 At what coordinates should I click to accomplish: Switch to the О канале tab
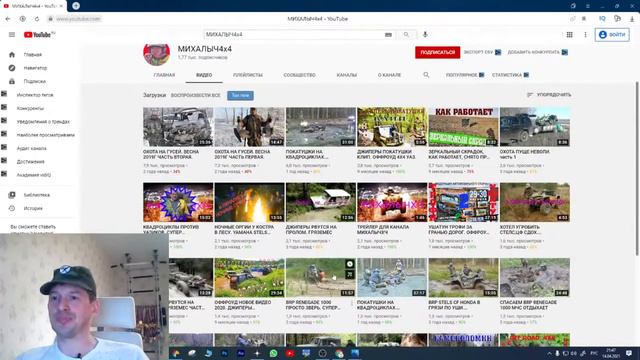(389, 75)
